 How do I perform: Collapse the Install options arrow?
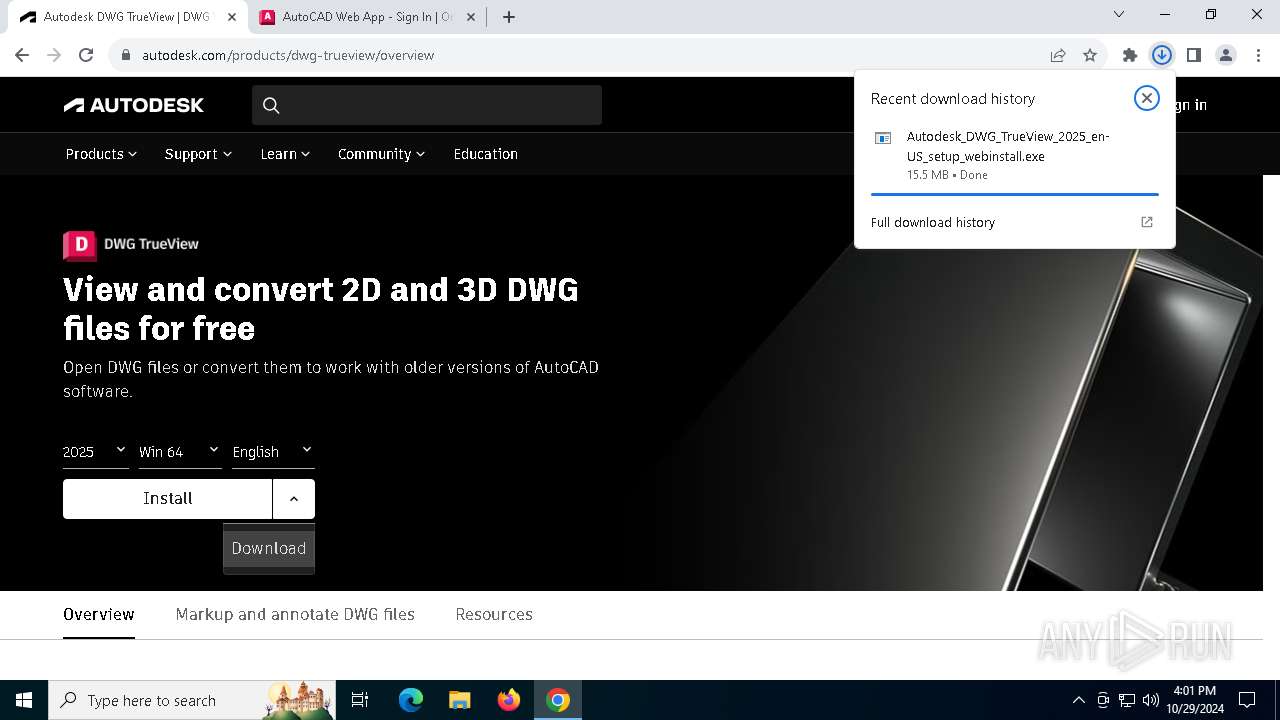(x=294, y=498)
